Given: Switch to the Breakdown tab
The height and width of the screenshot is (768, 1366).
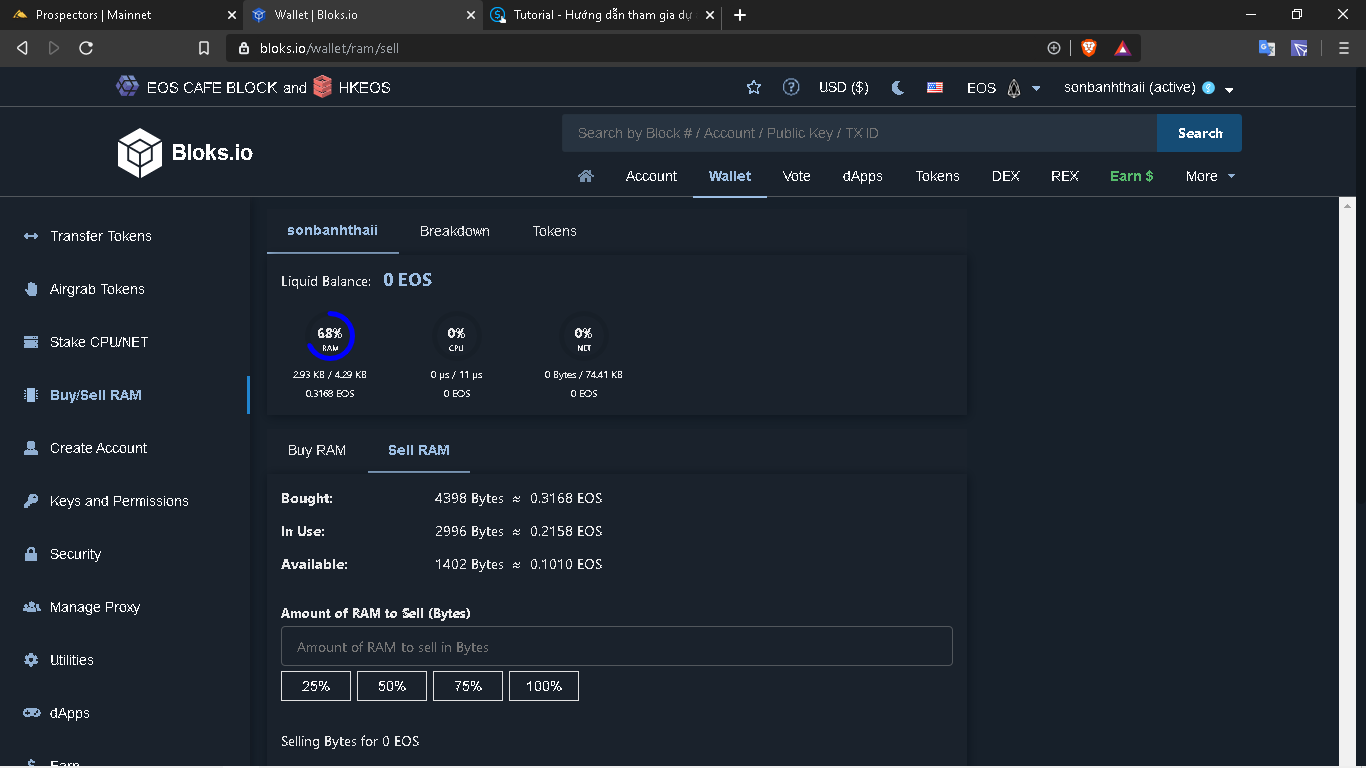Looking at the screenshot, I should [455, 231].
